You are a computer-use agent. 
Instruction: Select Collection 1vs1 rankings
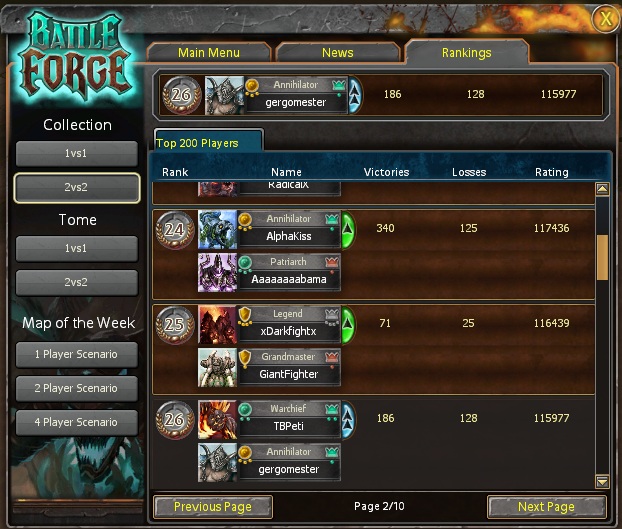tap(77, 153)
